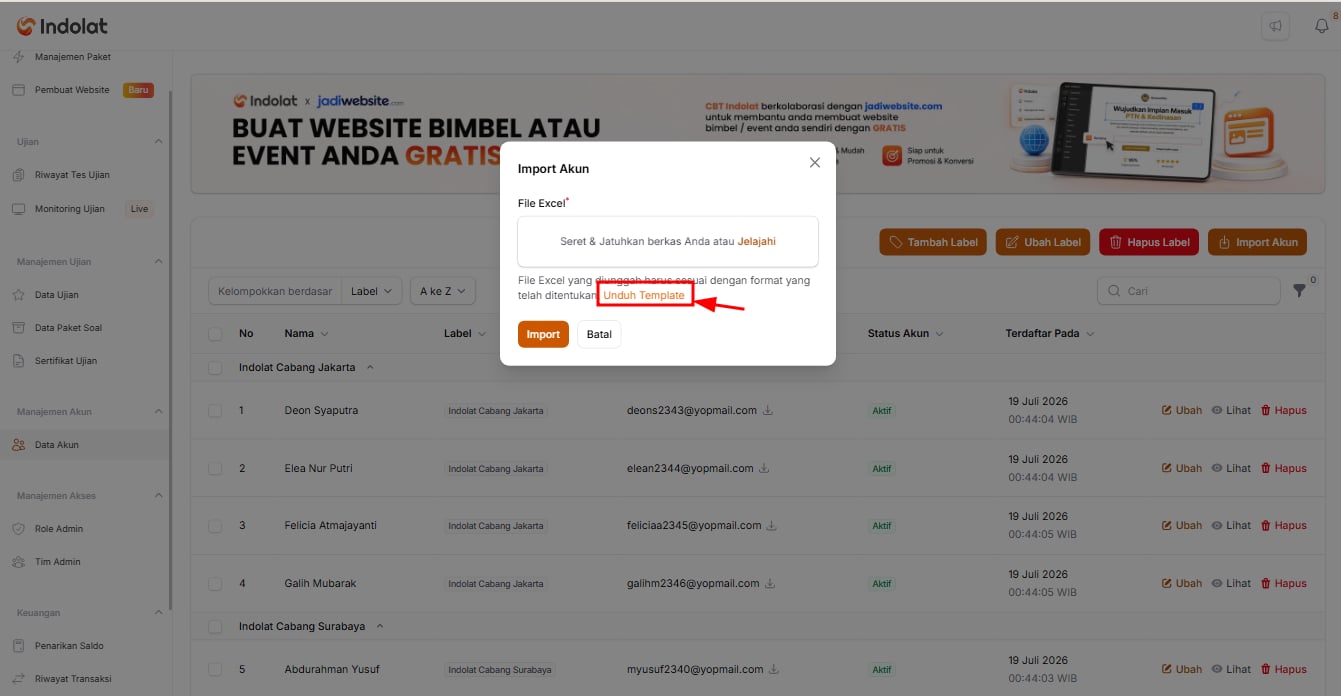1341x696 pixels.
Task: Click the red Hapus Label button
Action: (x=1149, y=242)
